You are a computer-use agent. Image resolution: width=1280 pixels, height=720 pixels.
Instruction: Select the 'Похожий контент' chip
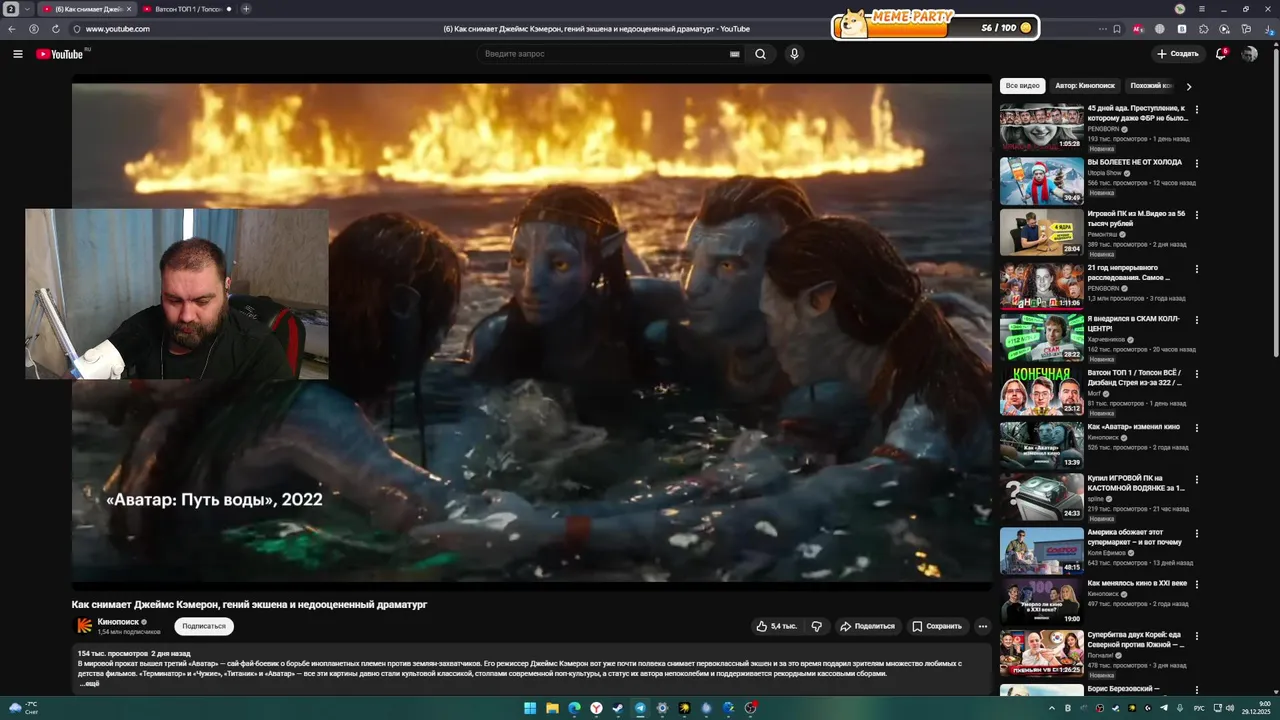coord(1151,86)
